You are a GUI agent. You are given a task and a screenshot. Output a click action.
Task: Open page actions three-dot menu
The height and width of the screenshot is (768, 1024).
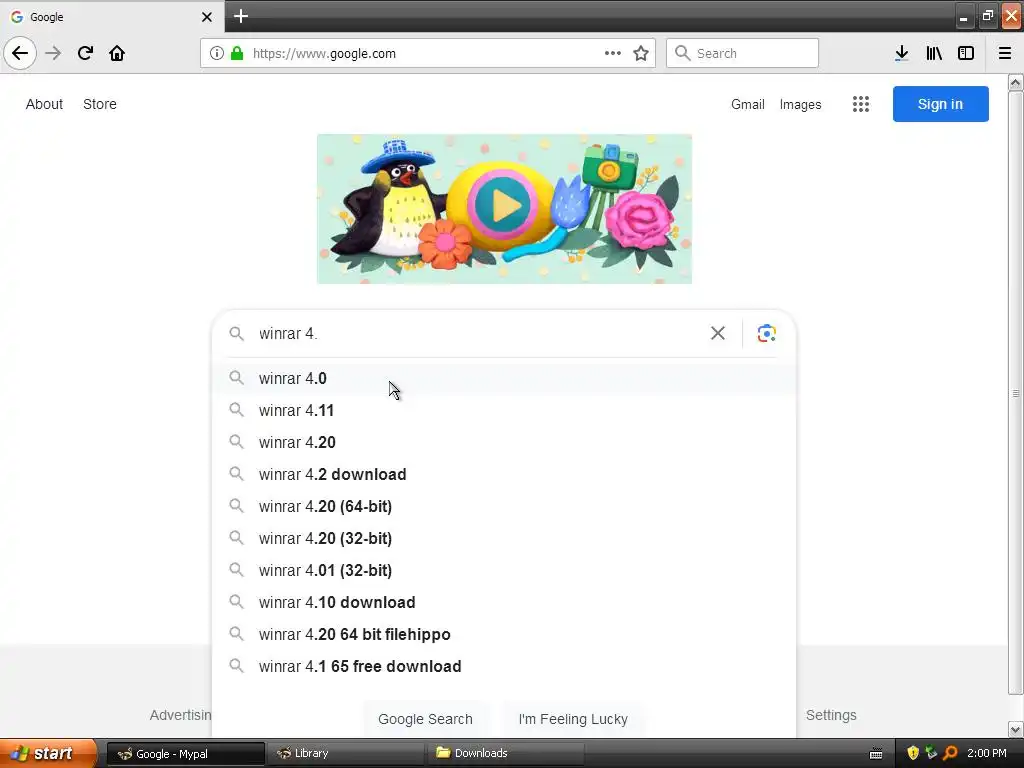point(613,54)
